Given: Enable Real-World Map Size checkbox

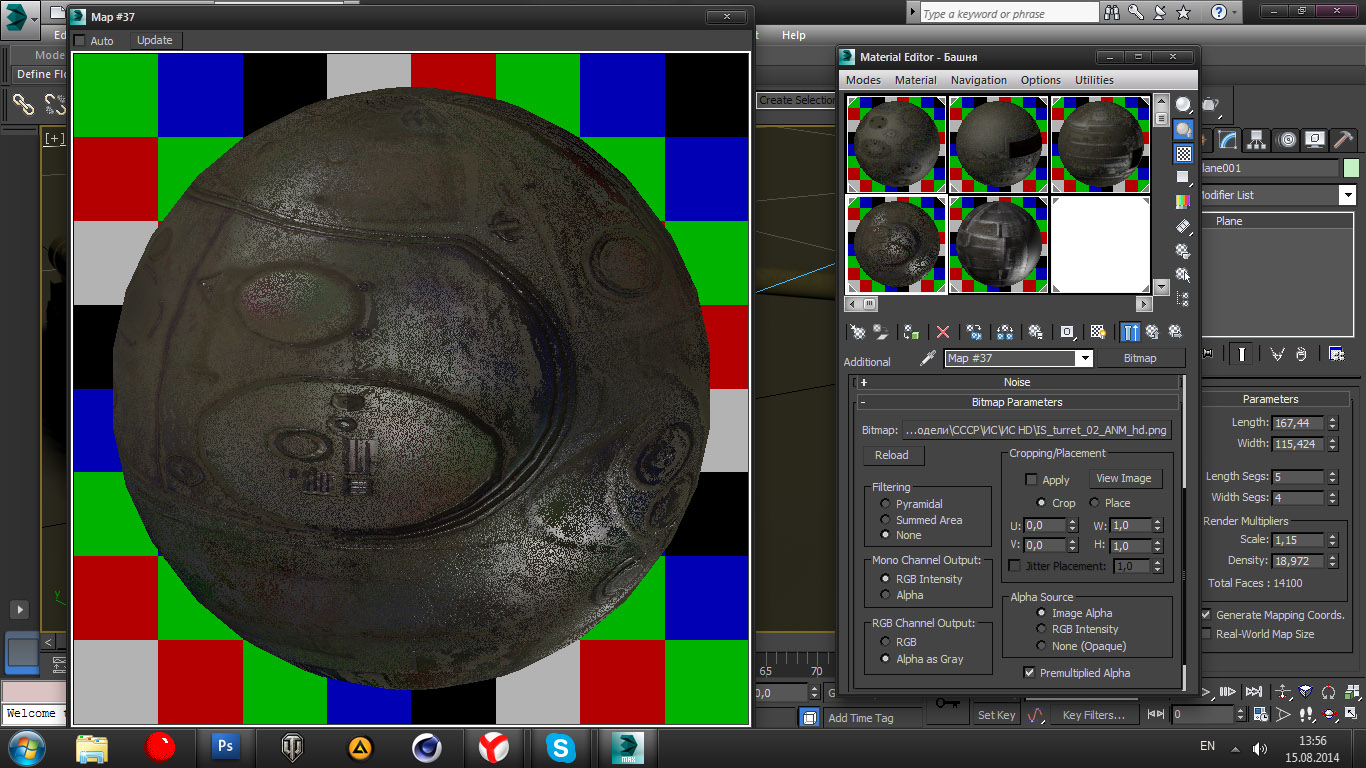Looking at the screenshot, I should pyautogui.click(x=1206, y=634).
